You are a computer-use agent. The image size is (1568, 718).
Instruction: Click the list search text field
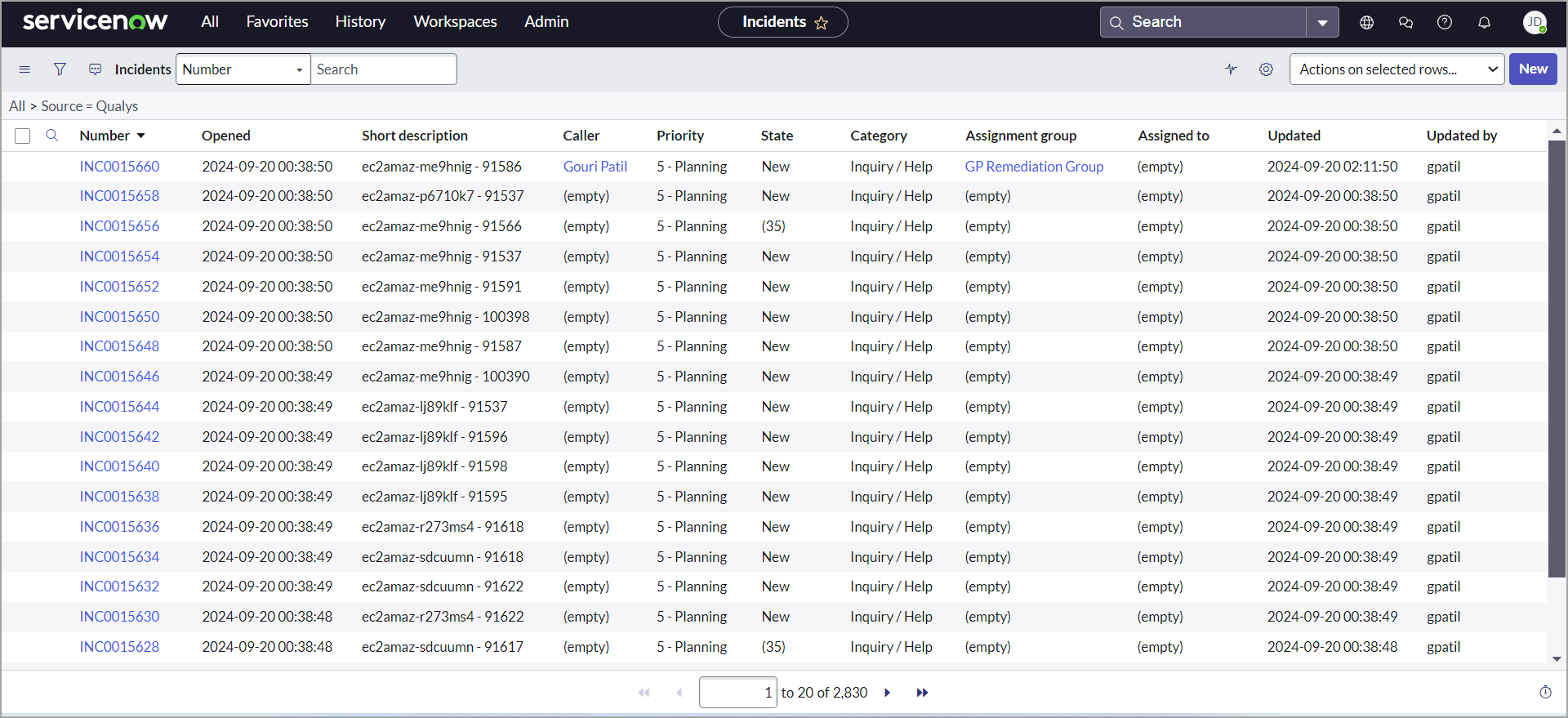383,69
